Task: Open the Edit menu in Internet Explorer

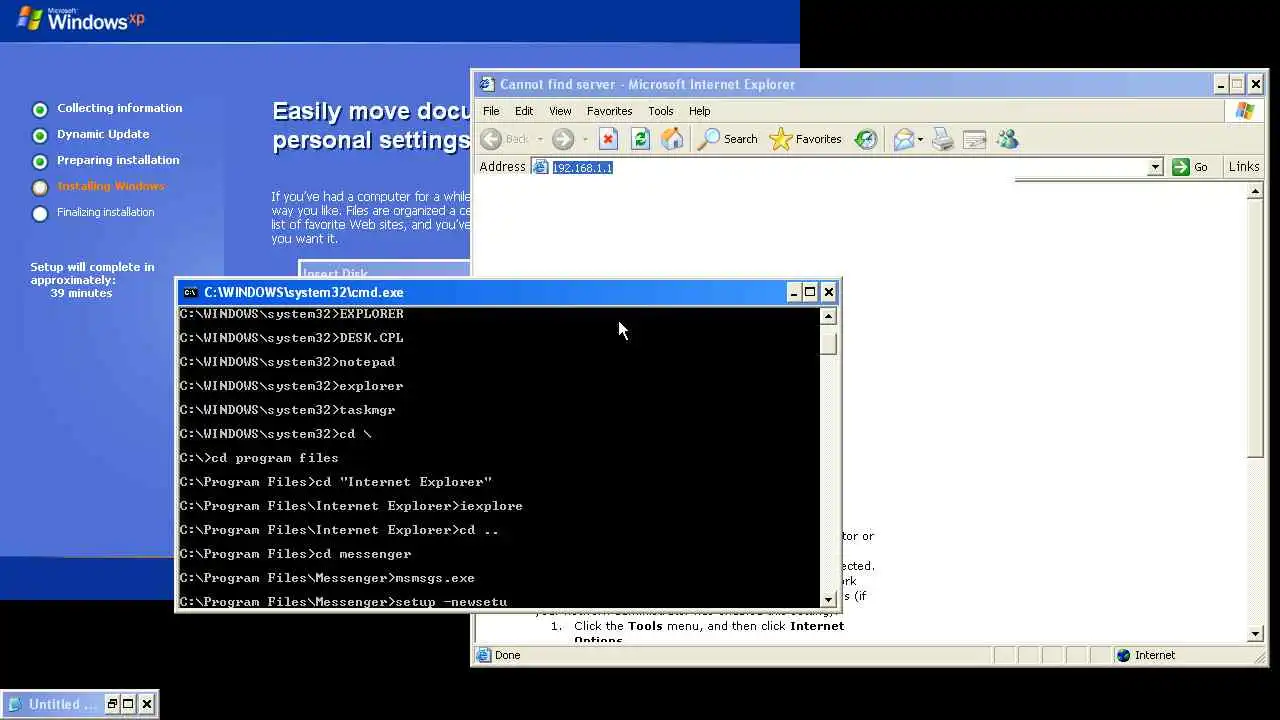Action: point(524,111)
